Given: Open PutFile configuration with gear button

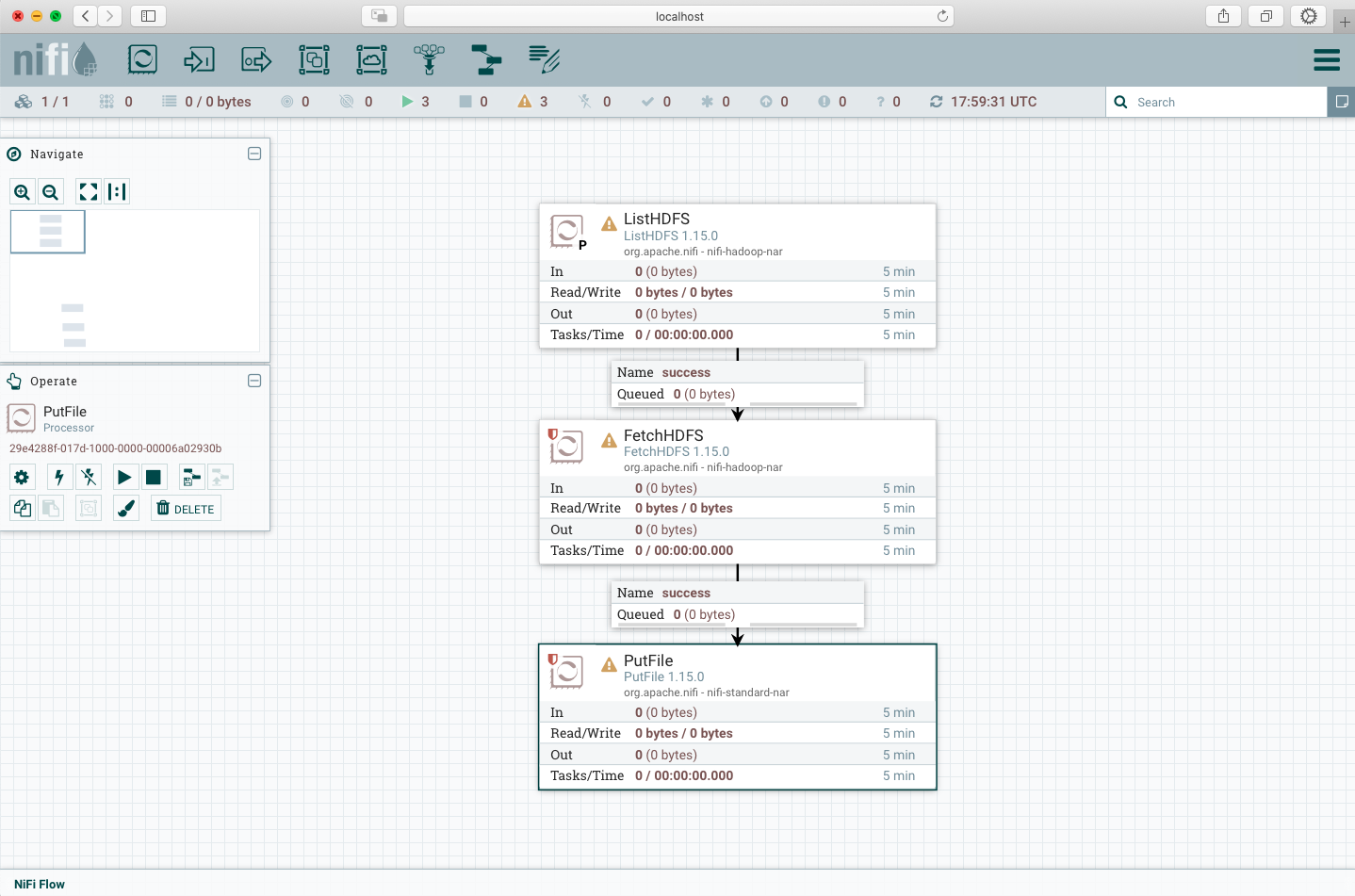Looking at the screenshot, I should point(22,478).
